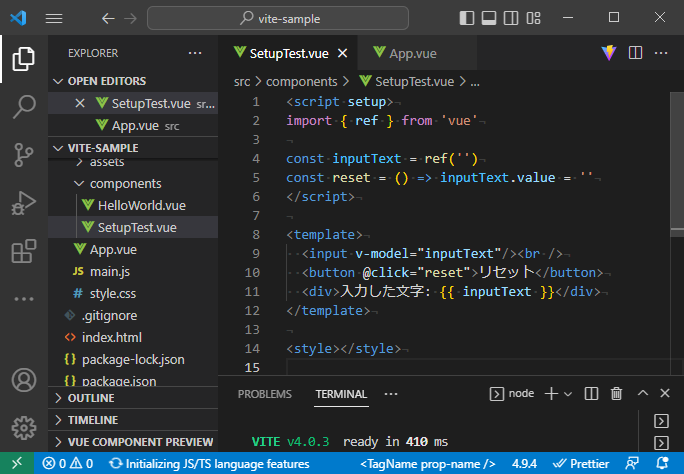Open Explorer Views and More Actions ellipsis
684x474 pixels.
(195, 53)
